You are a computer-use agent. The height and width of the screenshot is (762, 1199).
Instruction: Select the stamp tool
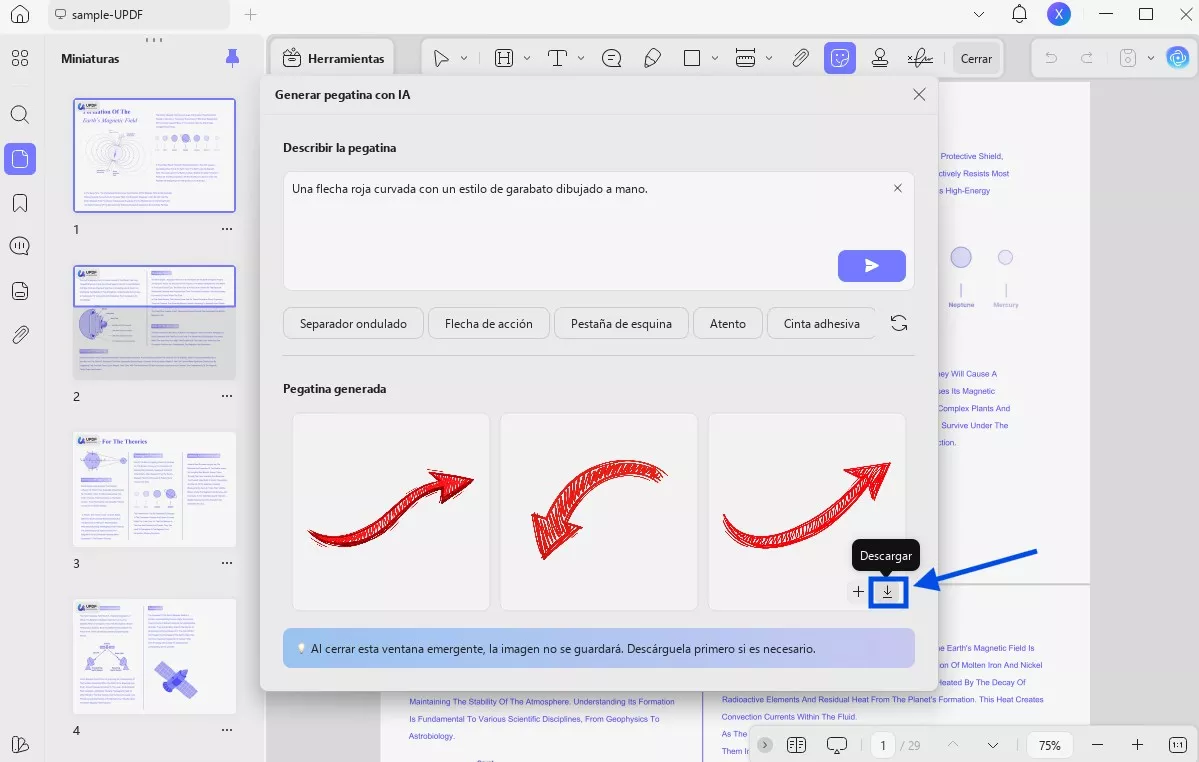[x=880, y=58]
